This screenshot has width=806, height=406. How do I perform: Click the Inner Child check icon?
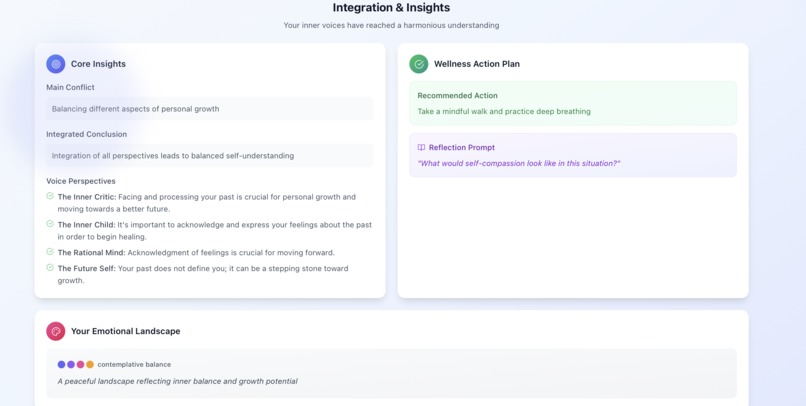50,224
